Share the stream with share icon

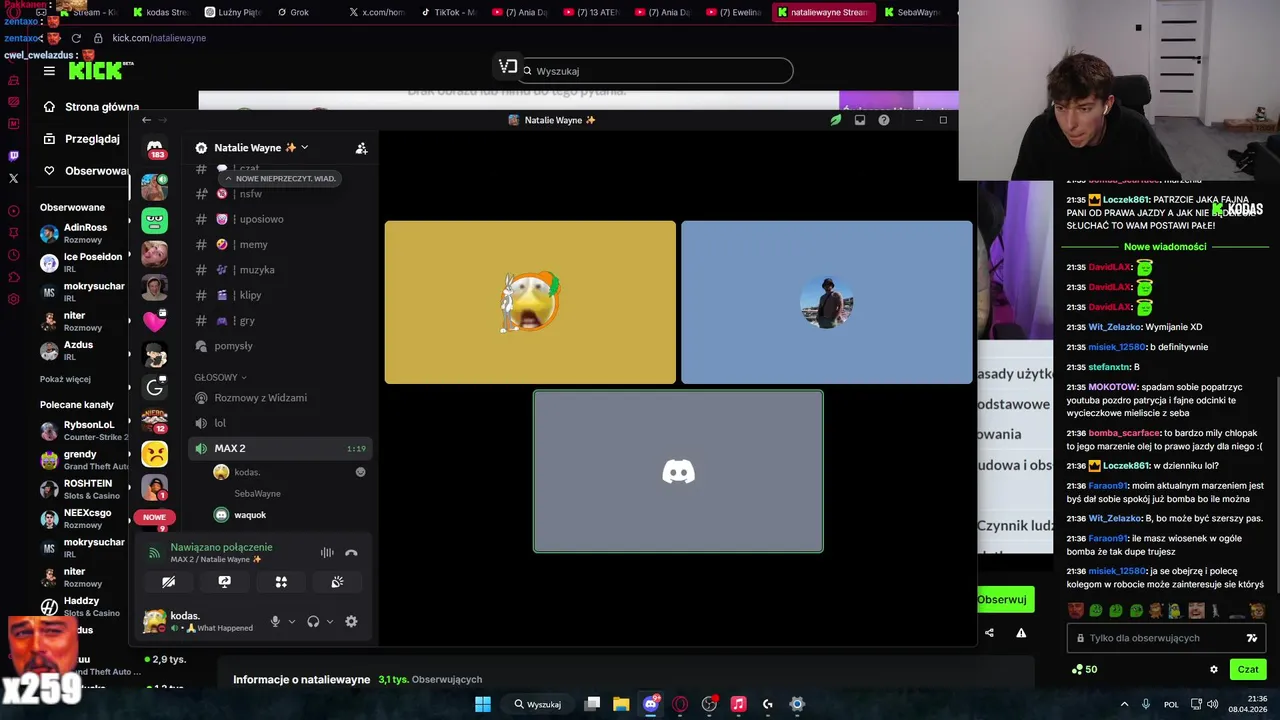(x=989, y=632)
